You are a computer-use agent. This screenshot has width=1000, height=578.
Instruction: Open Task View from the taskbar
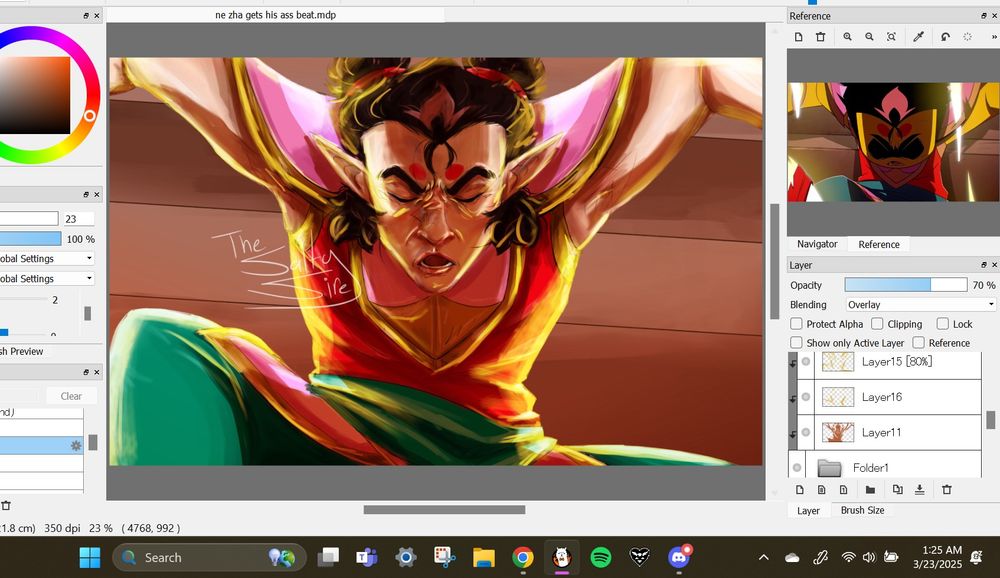click(x=328, y=558)
